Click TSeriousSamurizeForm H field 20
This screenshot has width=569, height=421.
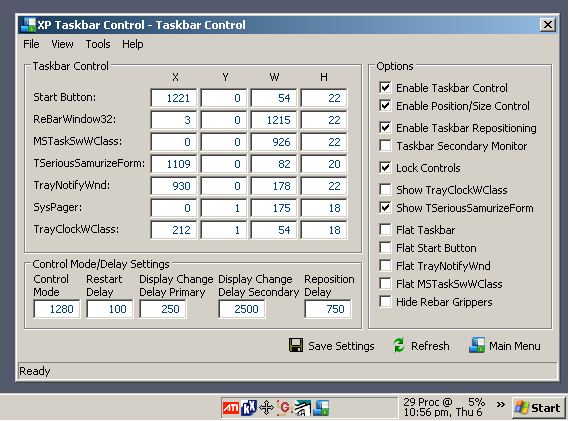[324, 164]
